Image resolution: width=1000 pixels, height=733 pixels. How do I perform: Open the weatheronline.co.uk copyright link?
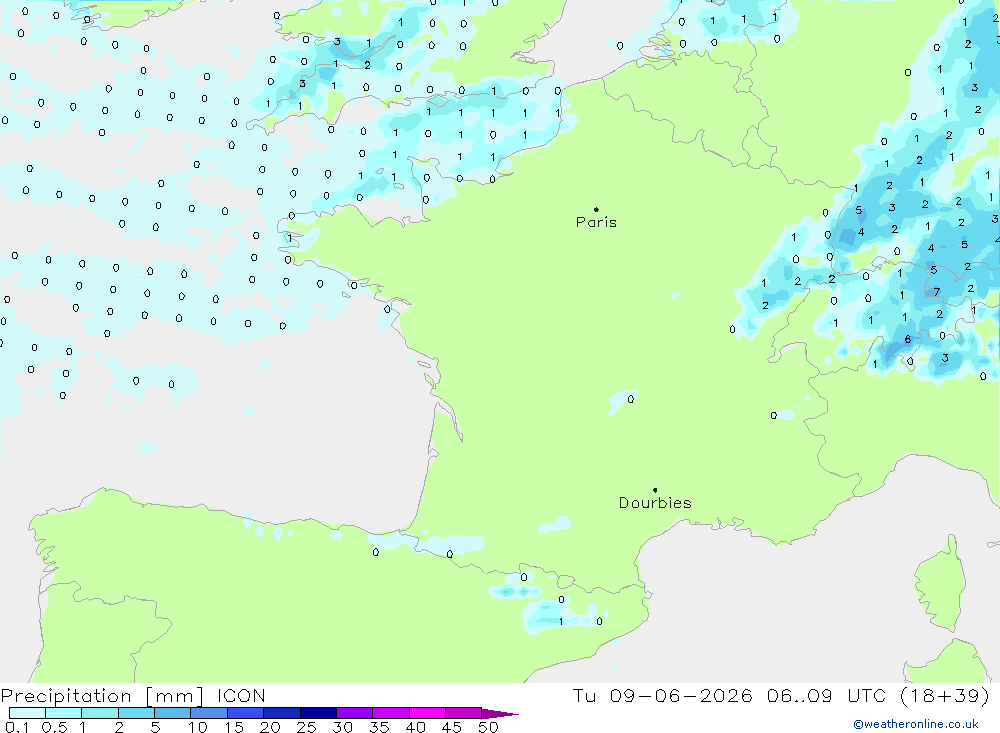(916, 724)
